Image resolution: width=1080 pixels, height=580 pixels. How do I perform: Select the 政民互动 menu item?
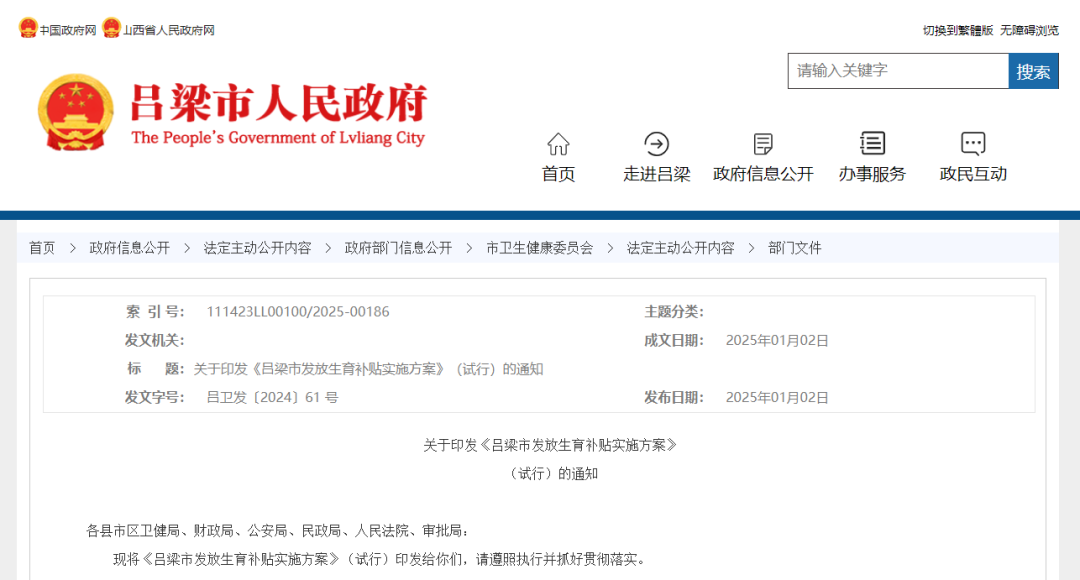pyautogui.click(x=972, y=172)
